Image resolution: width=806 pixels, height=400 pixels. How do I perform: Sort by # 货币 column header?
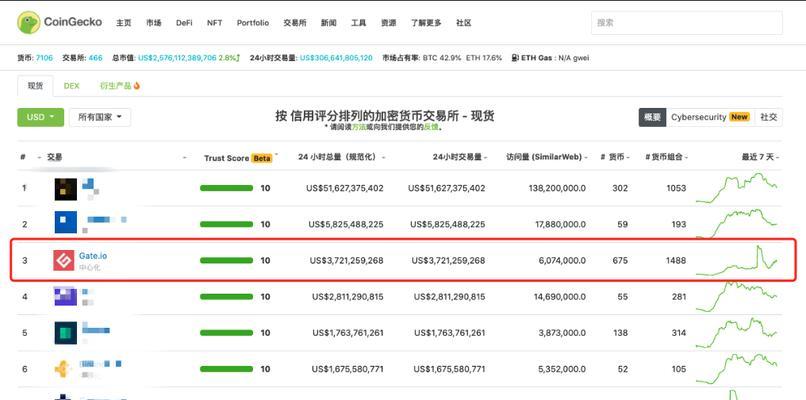[x=614, y=157]
